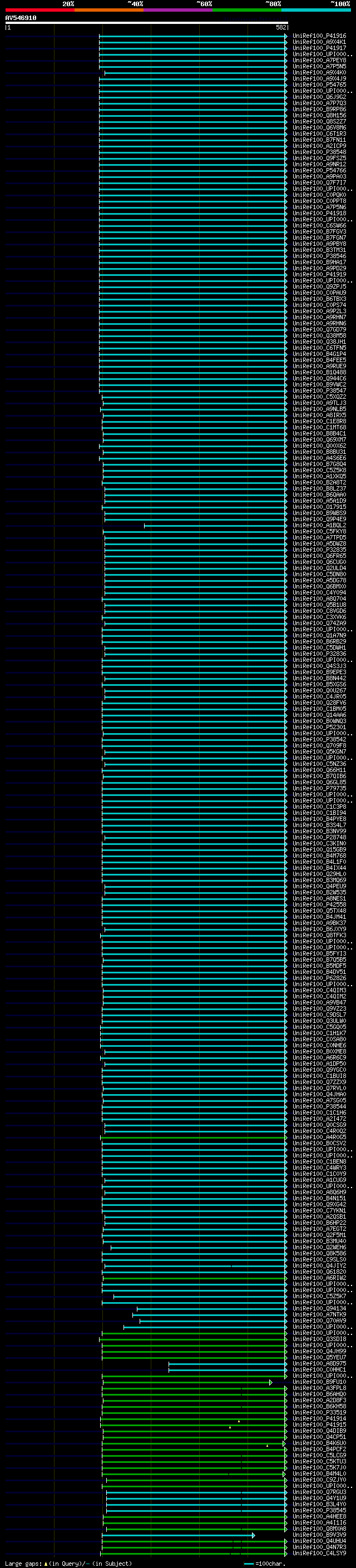Select hit label UniRef100_B3TM31
356x1568 pixels.
click(x=319, y=250)
